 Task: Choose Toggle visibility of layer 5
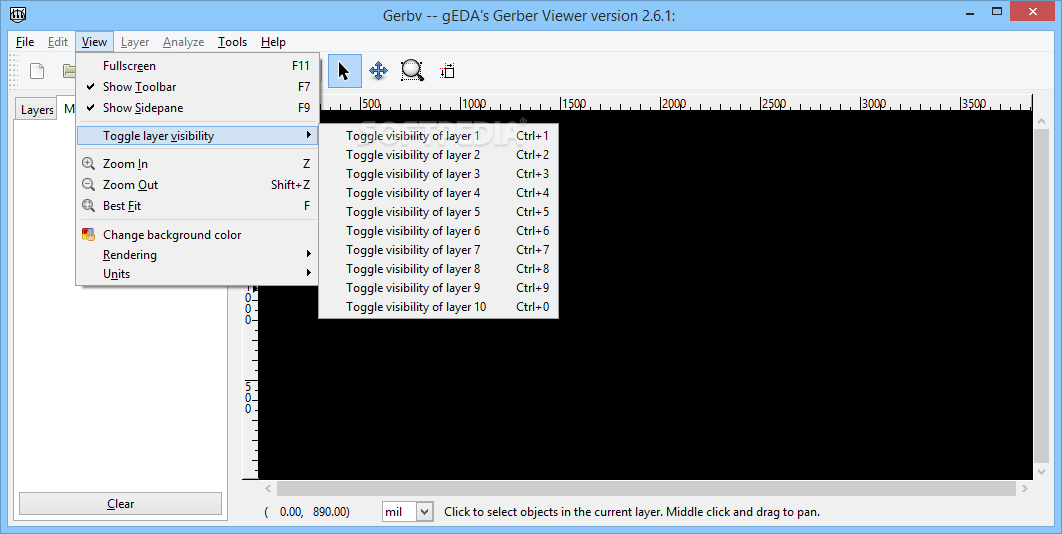pyautogui.click(x=439, y=211)
